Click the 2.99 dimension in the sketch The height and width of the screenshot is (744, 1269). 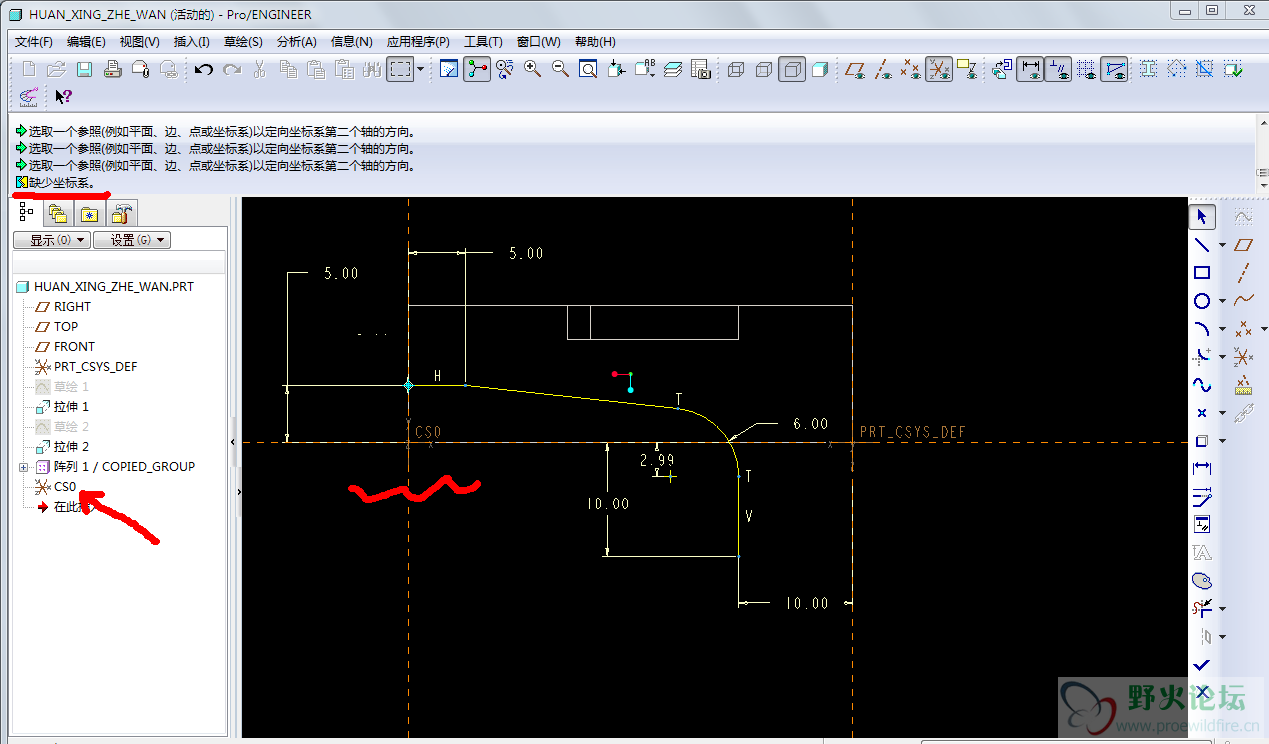coord(657,460)
